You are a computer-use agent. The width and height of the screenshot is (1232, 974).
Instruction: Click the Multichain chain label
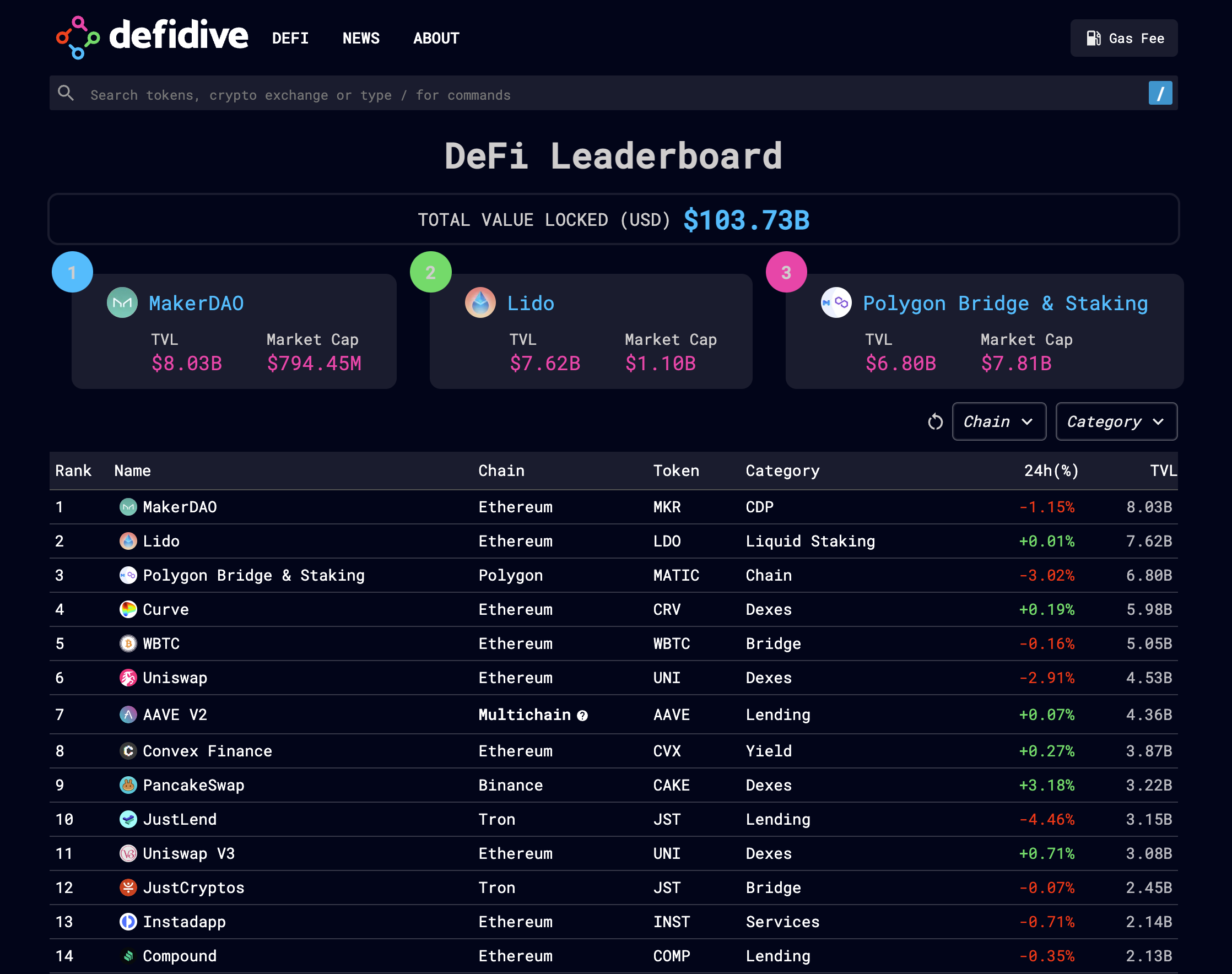pos(525,715)
